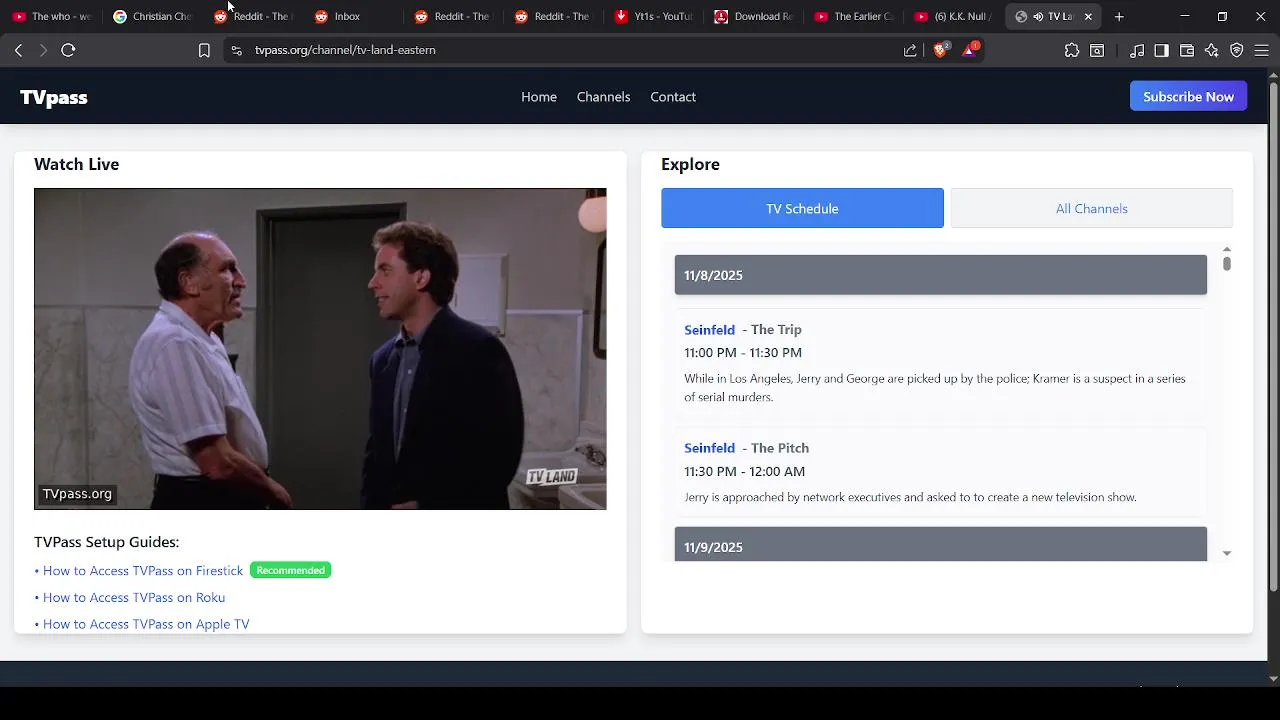Viewport: 1280px width, 720px height.
Task: Click the schedule list scrollbar thumb
Action: click(x=1226, y=263)
